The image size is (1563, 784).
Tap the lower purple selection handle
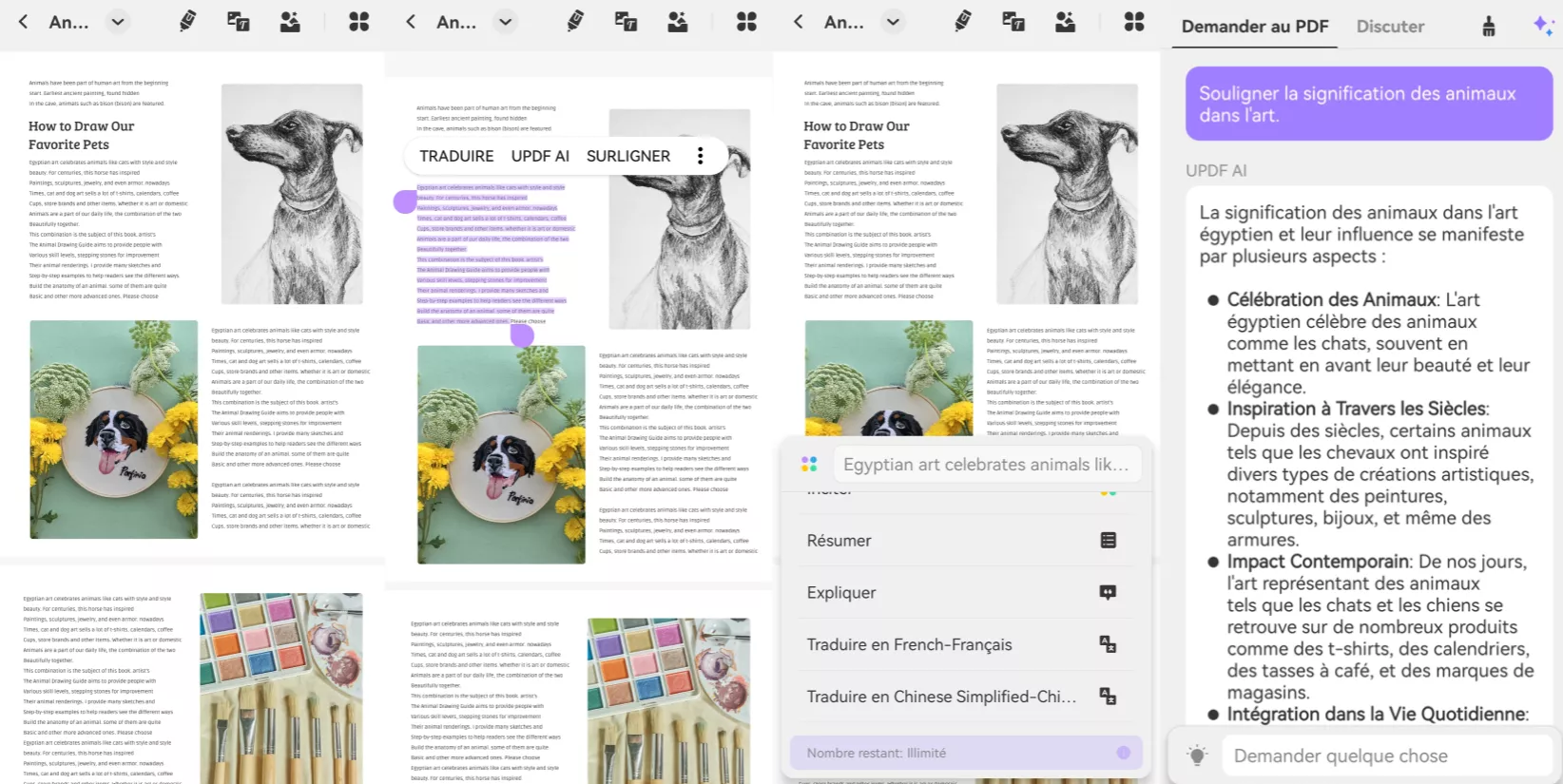point(522,335)
